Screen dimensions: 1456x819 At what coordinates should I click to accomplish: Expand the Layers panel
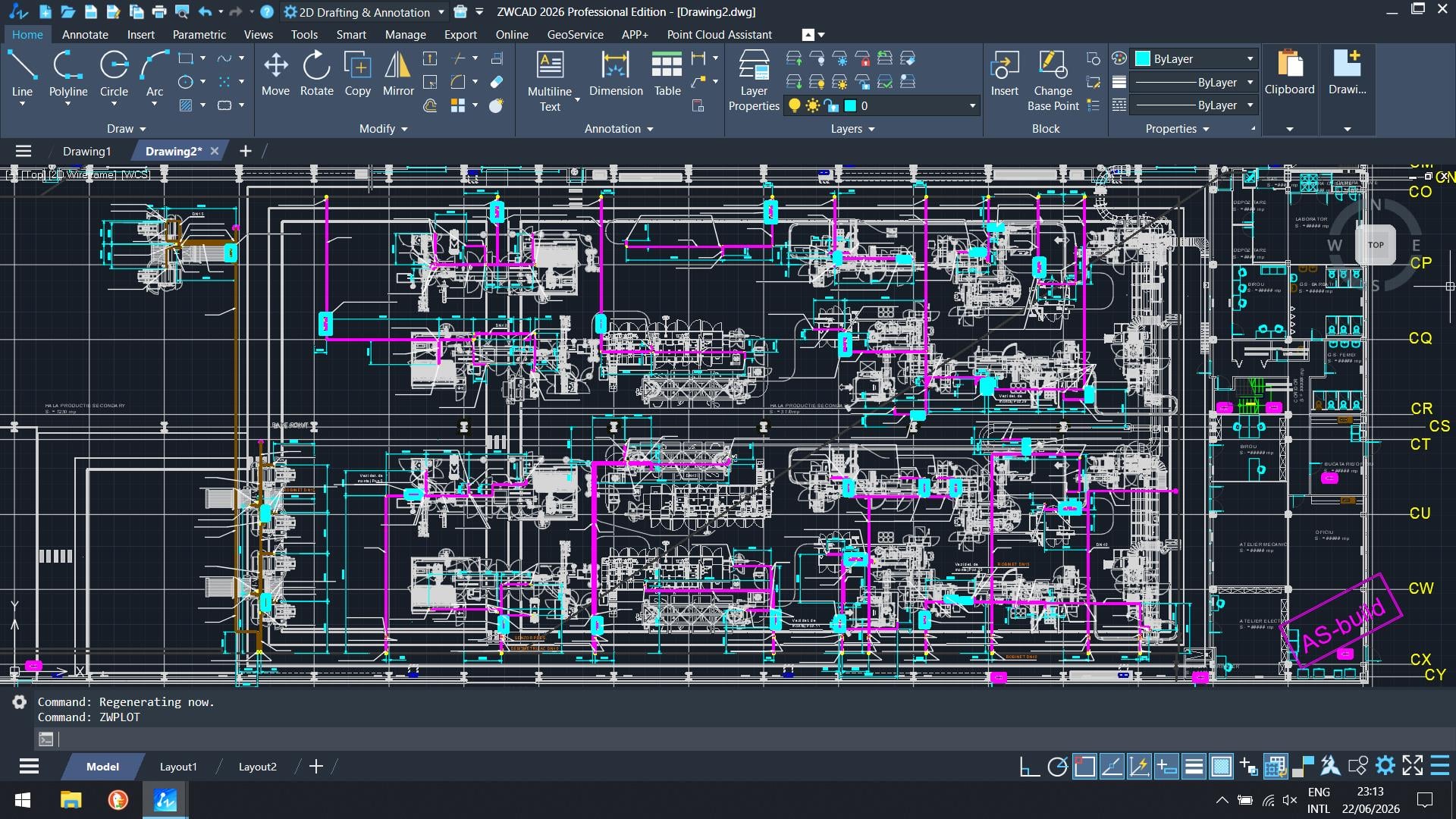coord(852,128)
